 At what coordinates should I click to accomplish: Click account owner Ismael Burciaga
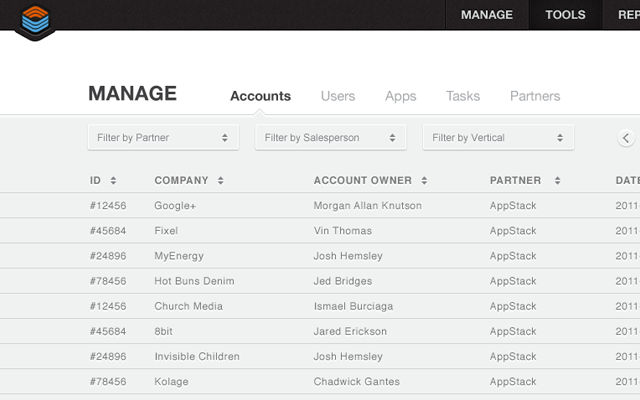pyautogui.click(x=353, y=307)
